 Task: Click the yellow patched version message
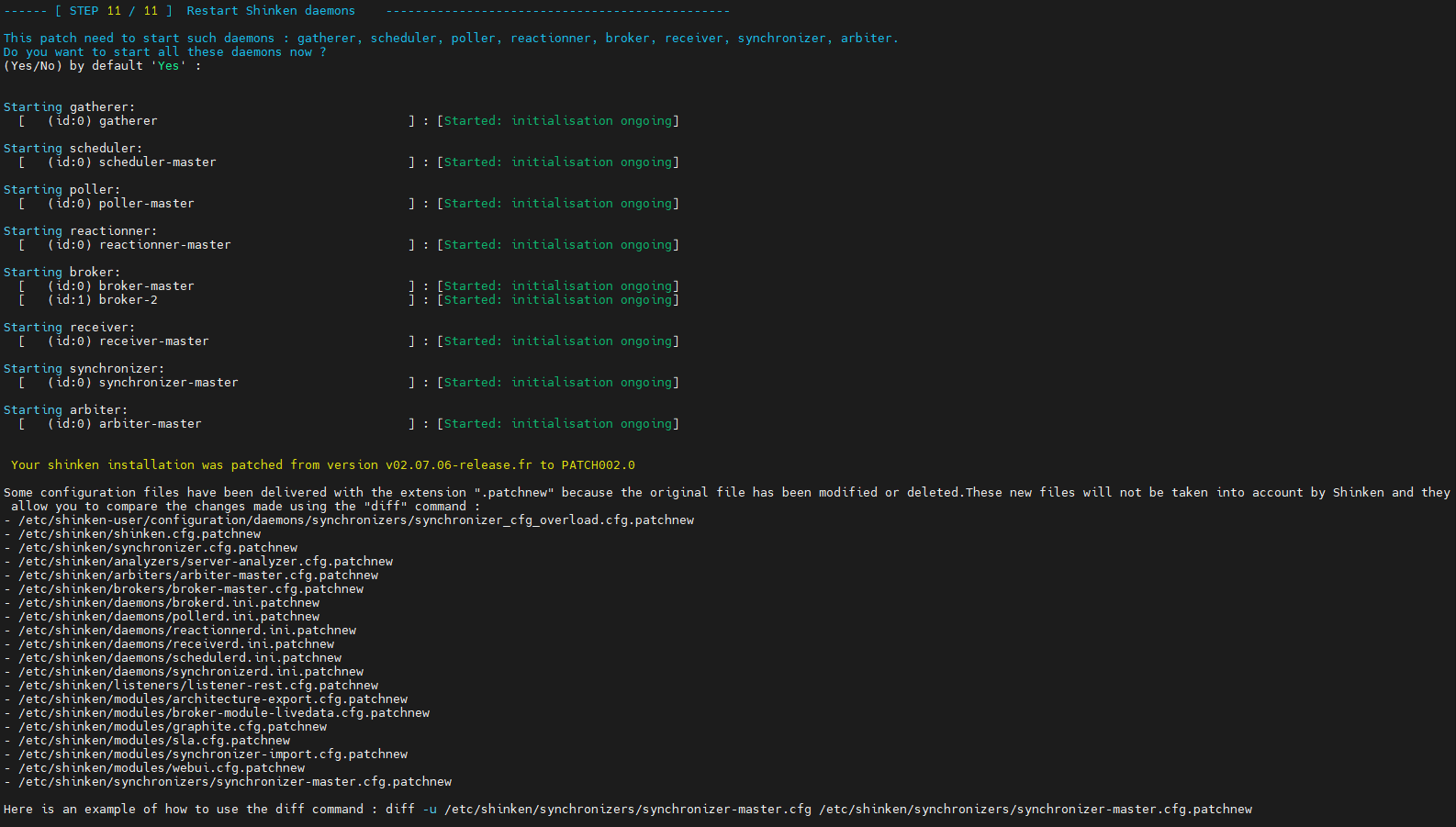(x=322, y=465)
